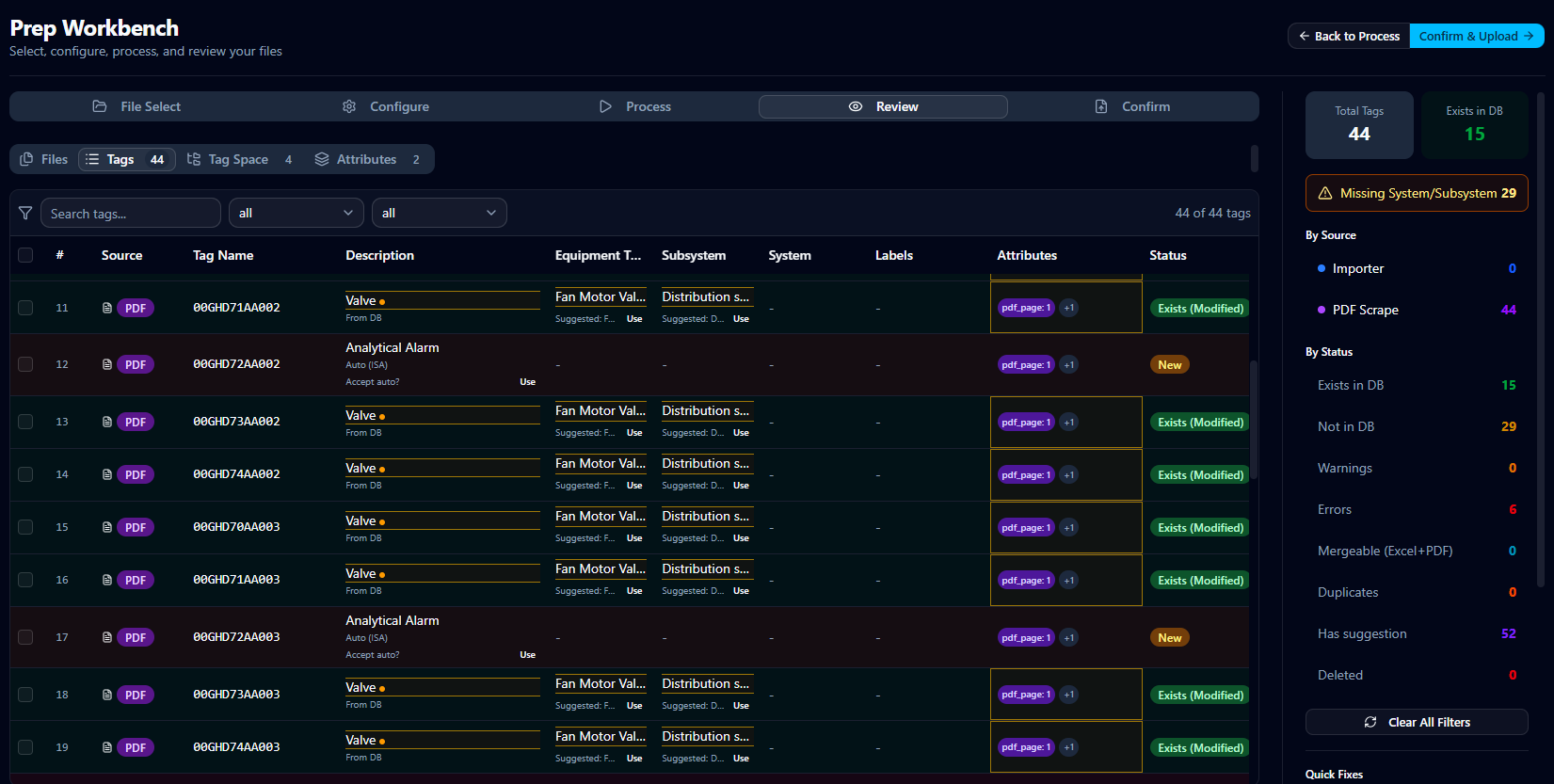Tick the checkbox for tag 00GHD72AA002
This screenshot has height=784, width=1554.
25,364
